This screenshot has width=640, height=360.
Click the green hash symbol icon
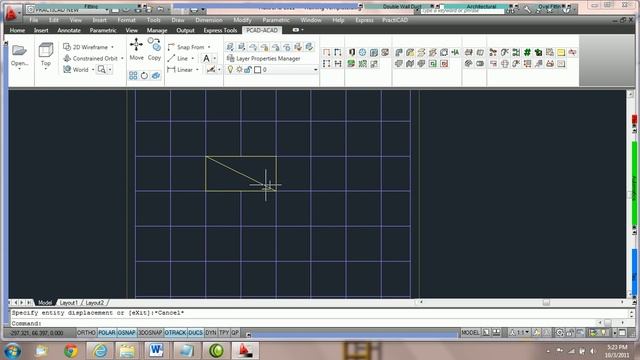(527, 52)
